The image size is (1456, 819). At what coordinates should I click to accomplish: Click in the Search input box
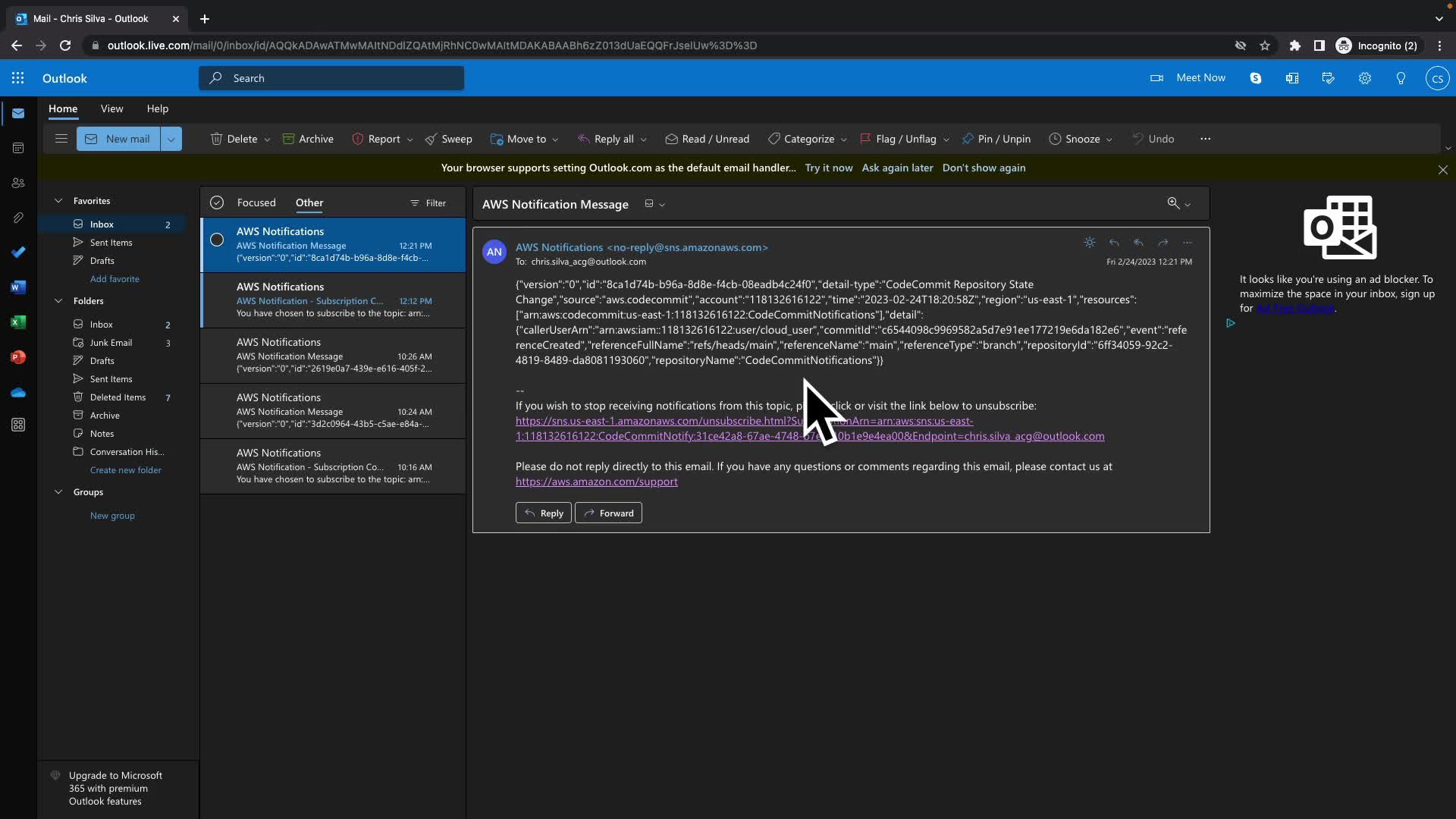[x=341, y=78]
